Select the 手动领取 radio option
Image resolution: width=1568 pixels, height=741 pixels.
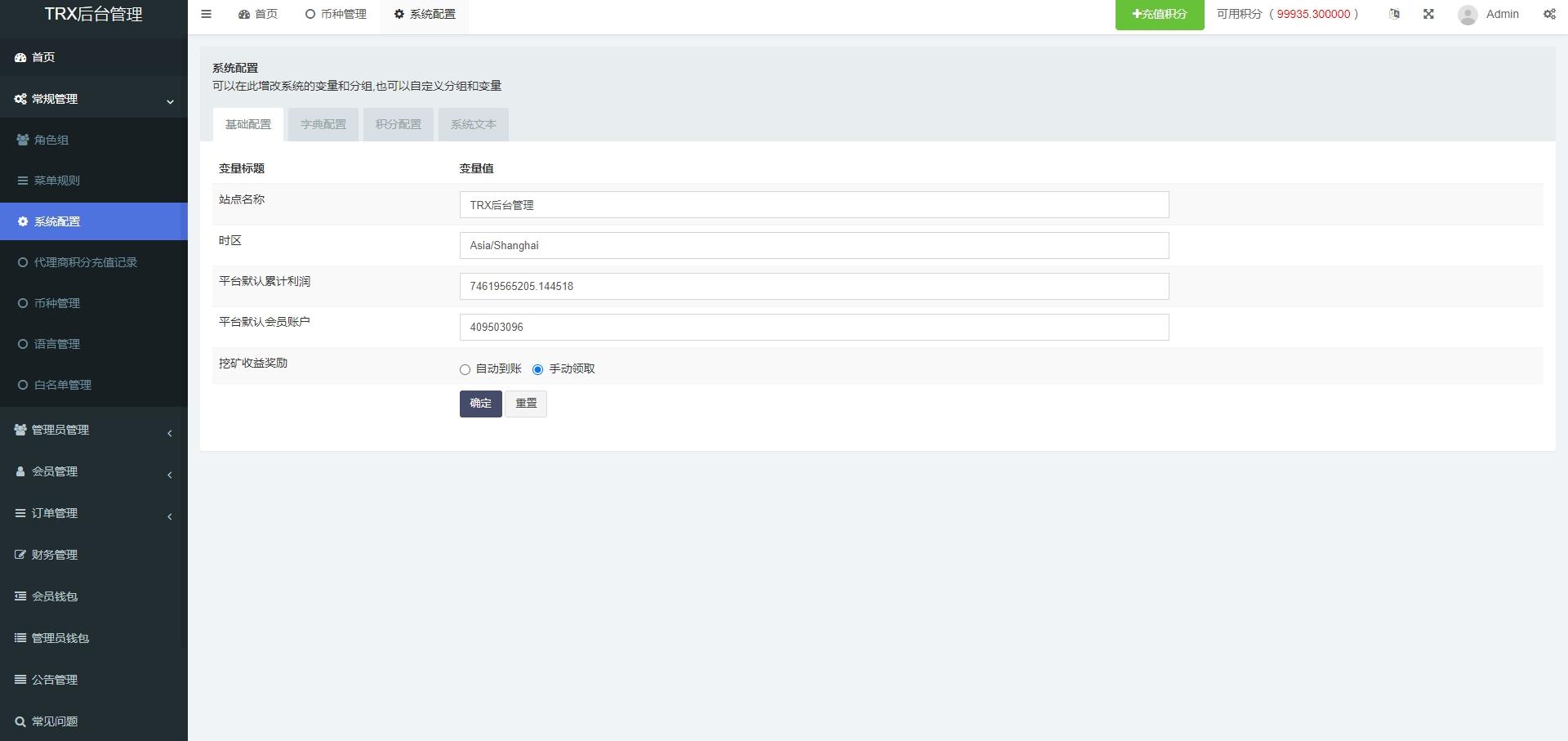coord(537,369)
